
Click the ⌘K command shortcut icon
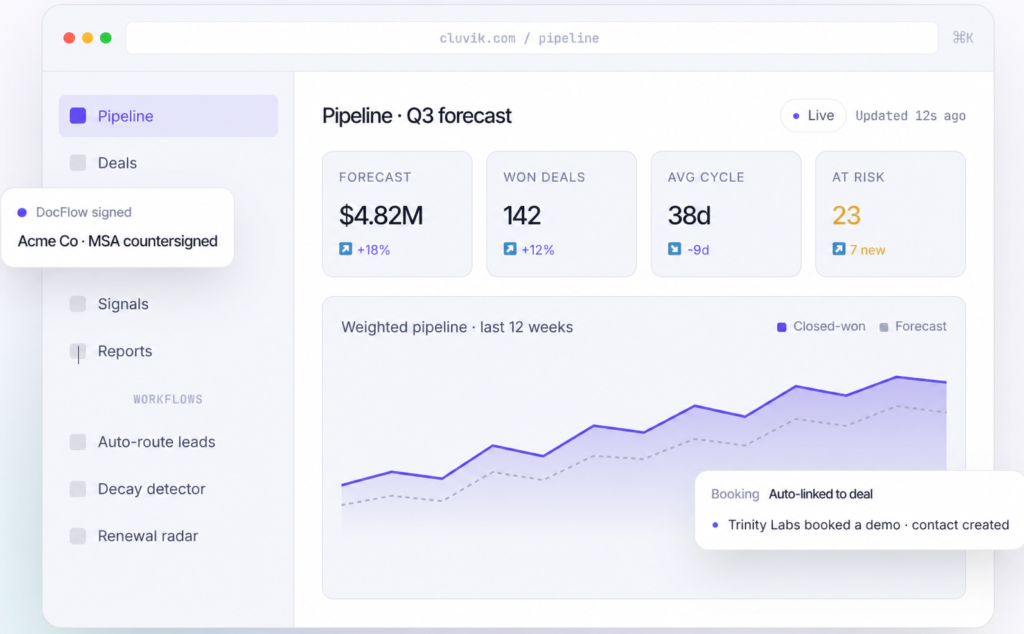point(963,38)
